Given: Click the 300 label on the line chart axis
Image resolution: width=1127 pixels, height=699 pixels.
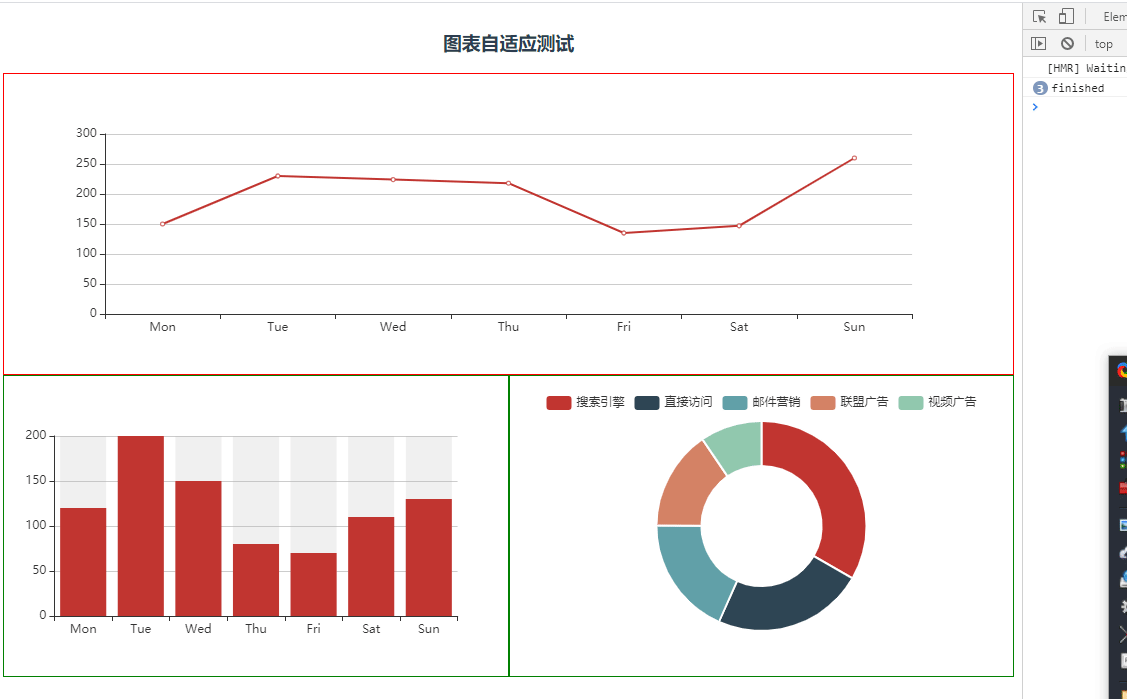Looking at the screenshot, I should (86, 133).
